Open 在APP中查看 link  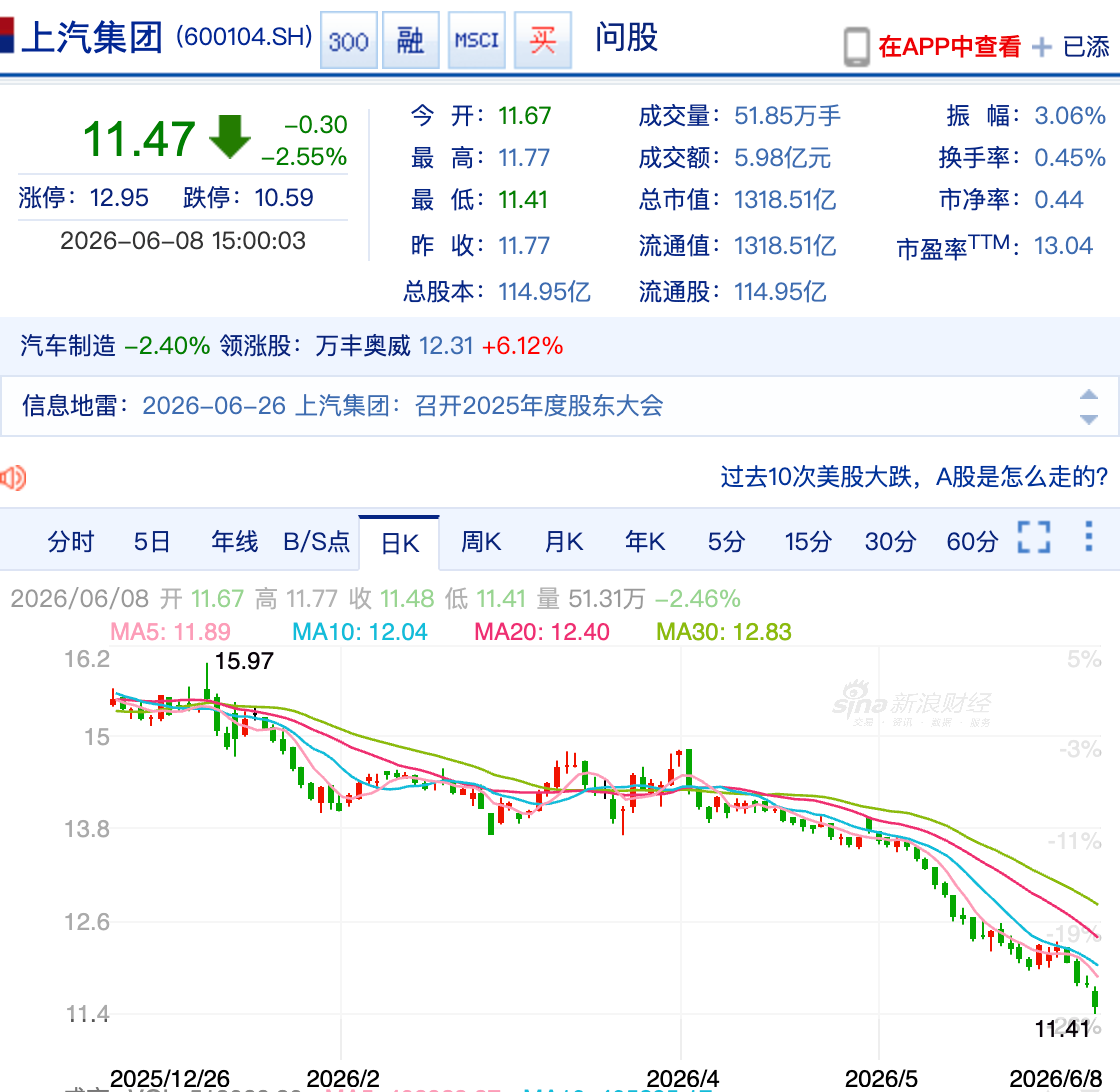(x=949, y=47)
